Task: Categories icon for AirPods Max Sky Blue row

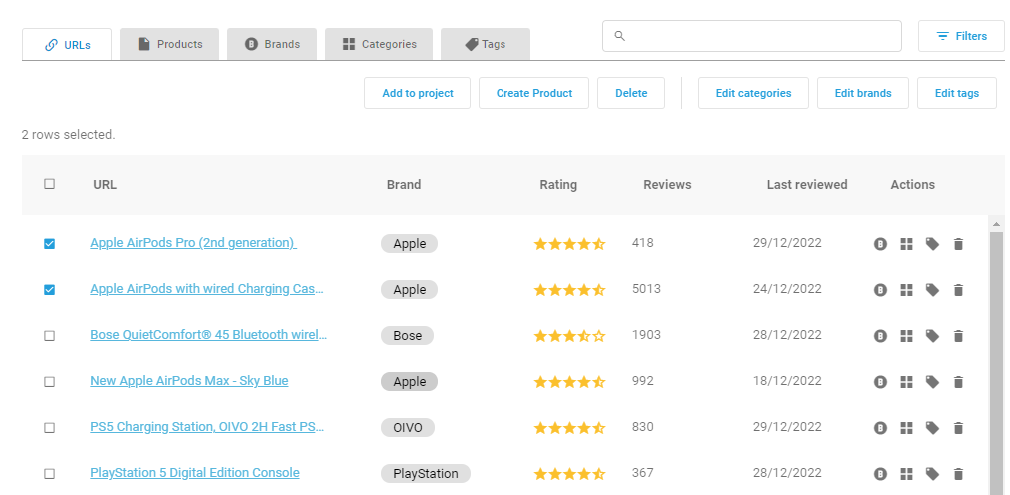Action: (x=906, y=382)
